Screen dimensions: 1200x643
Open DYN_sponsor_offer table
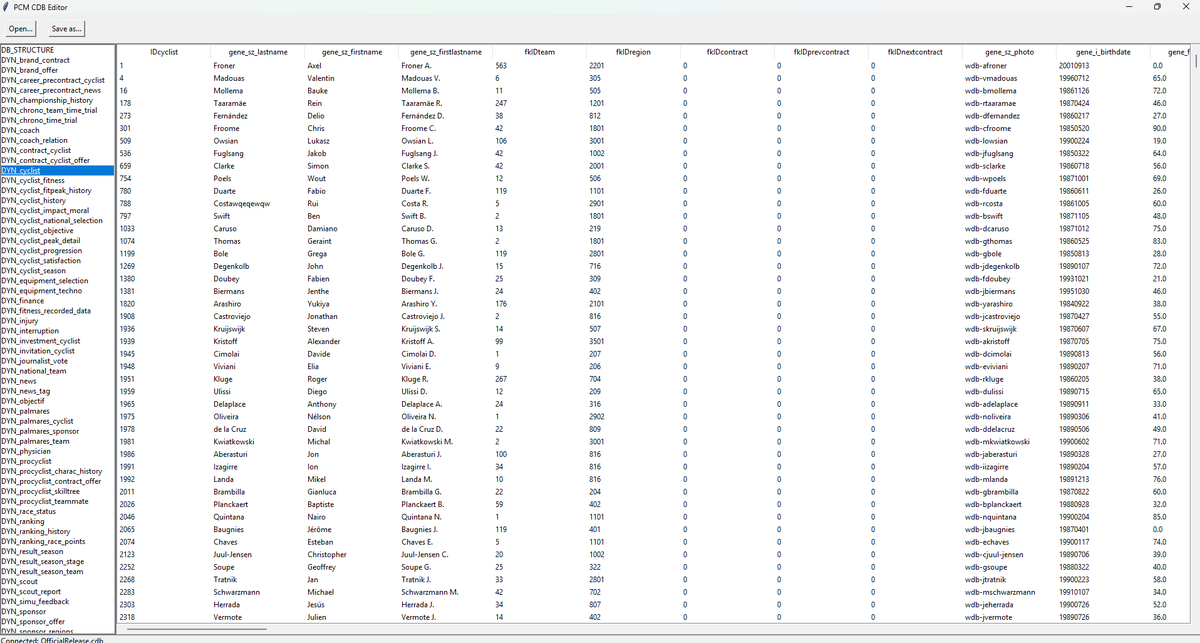33,620
